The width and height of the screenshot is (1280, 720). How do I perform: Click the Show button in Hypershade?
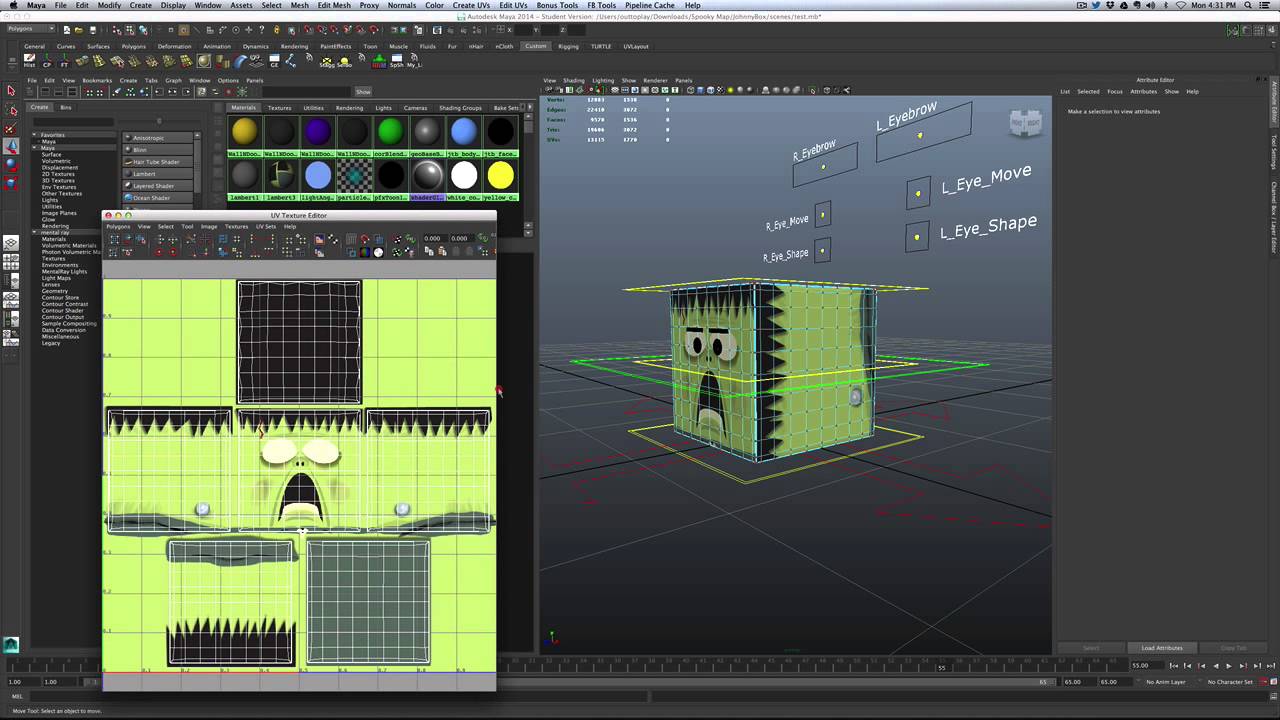[x=363, y=92]
